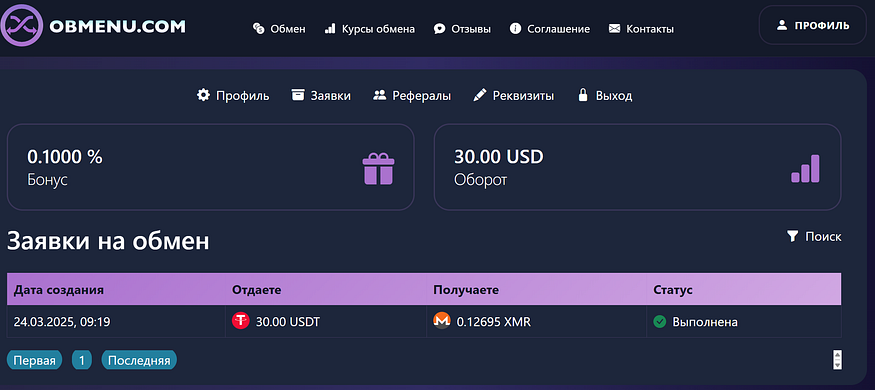Click the Отдаете column header

pos(256,290)
